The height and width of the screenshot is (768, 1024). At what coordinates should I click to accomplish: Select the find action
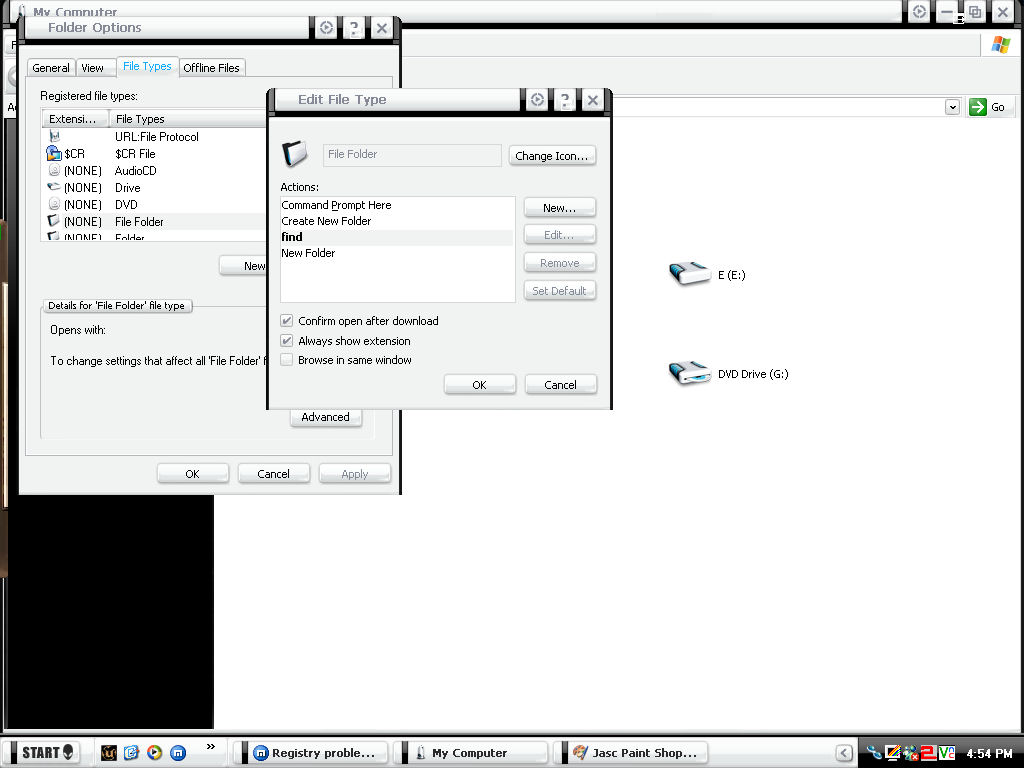click(396, 237)
